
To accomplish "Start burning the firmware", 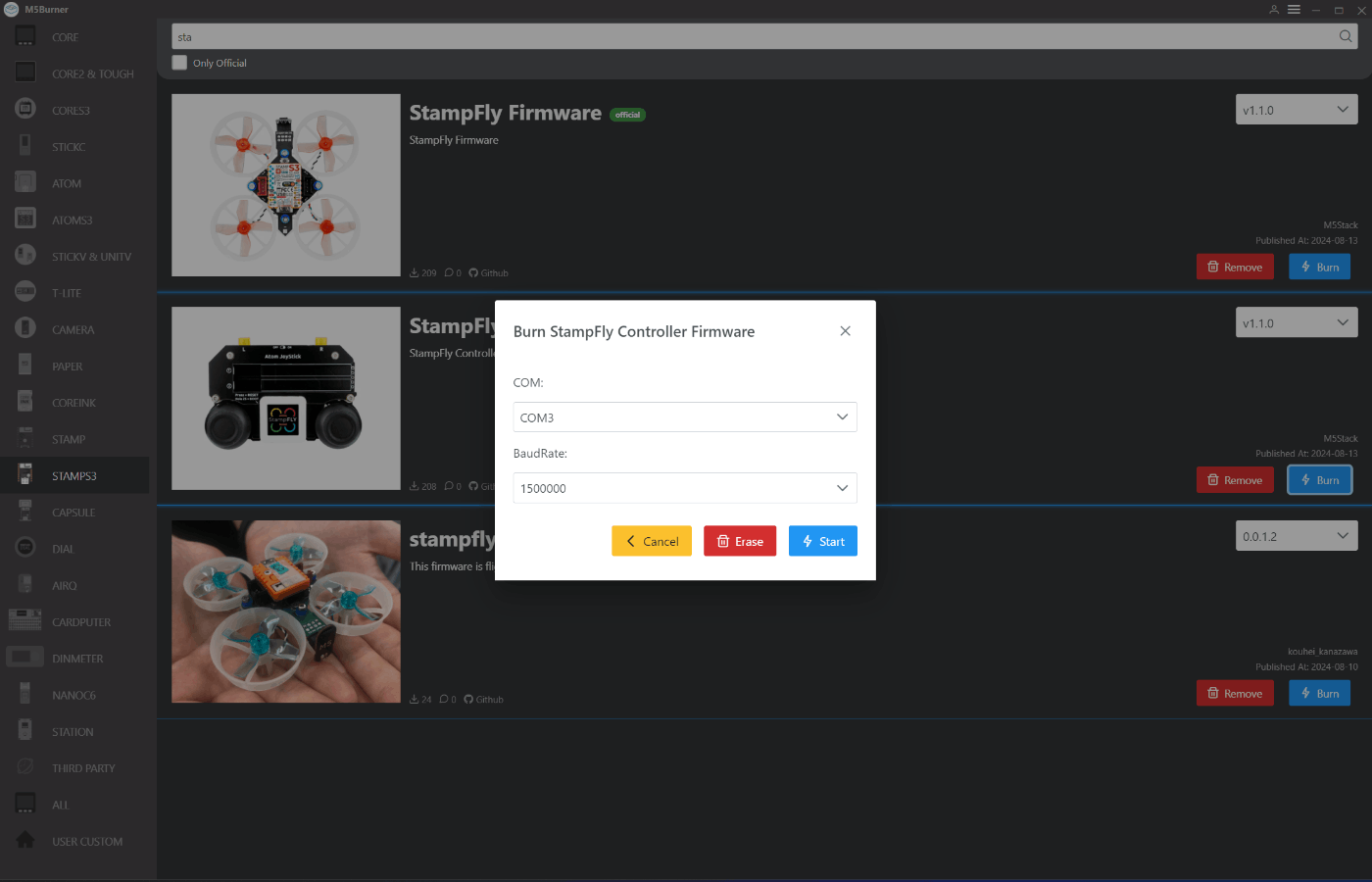I will tap(823, 541).
